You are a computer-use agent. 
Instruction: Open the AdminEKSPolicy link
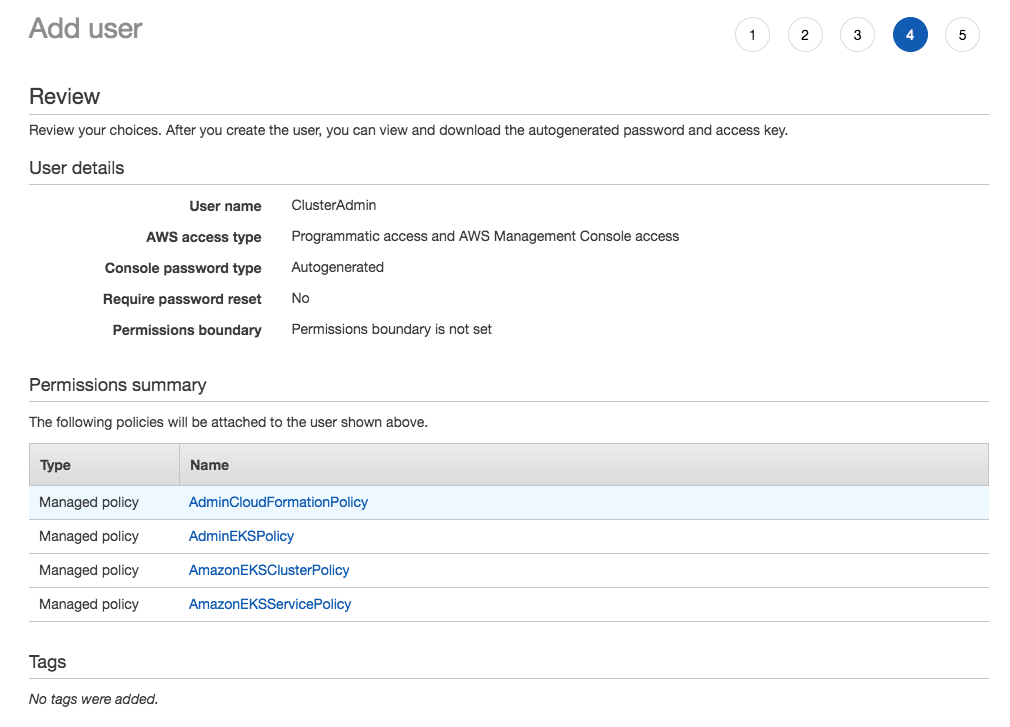(x=241, y=536)
